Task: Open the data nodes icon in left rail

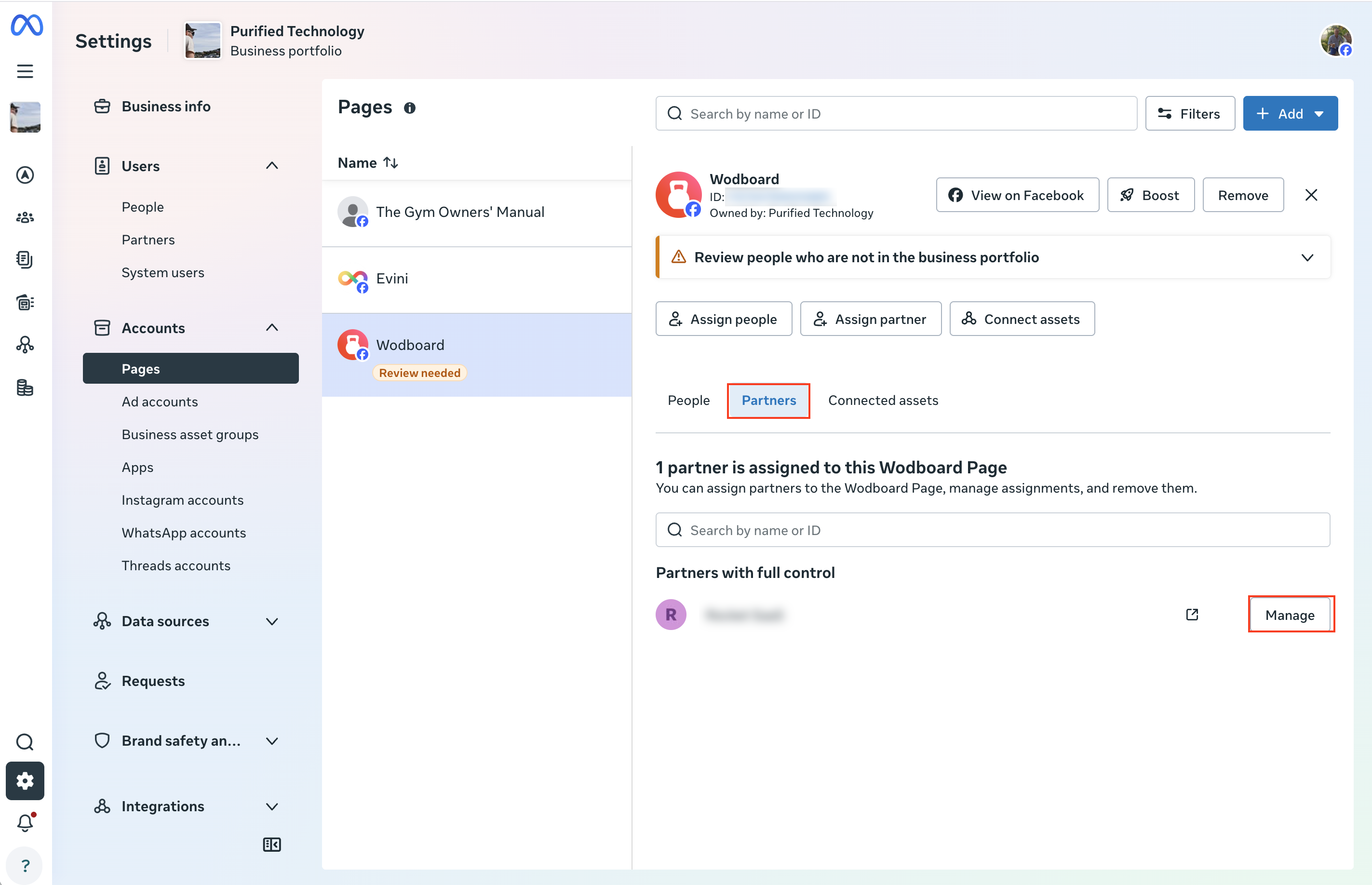Action: click(x=25, y=345)
